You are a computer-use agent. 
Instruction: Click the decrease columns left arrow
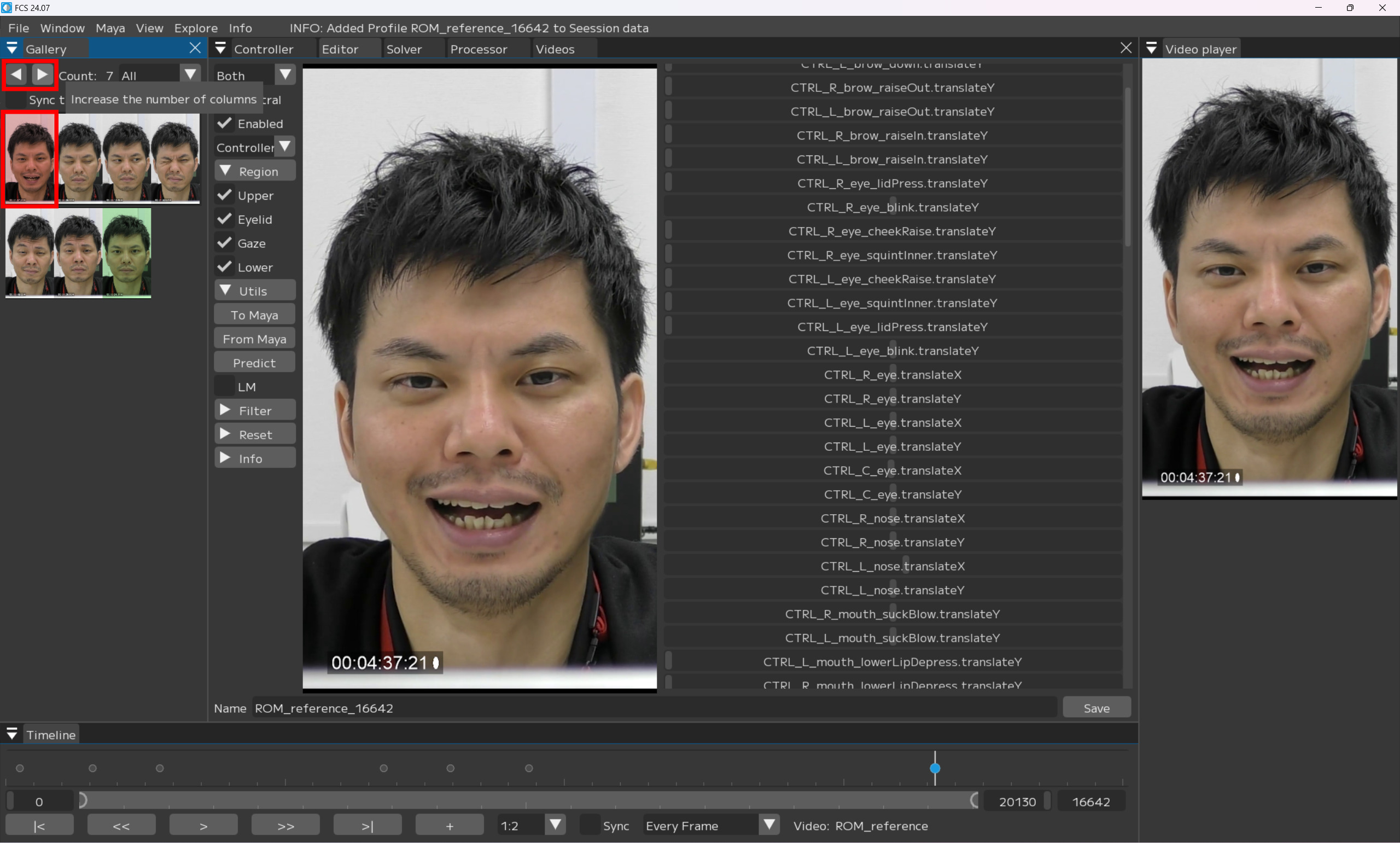(x=16, y=74)
